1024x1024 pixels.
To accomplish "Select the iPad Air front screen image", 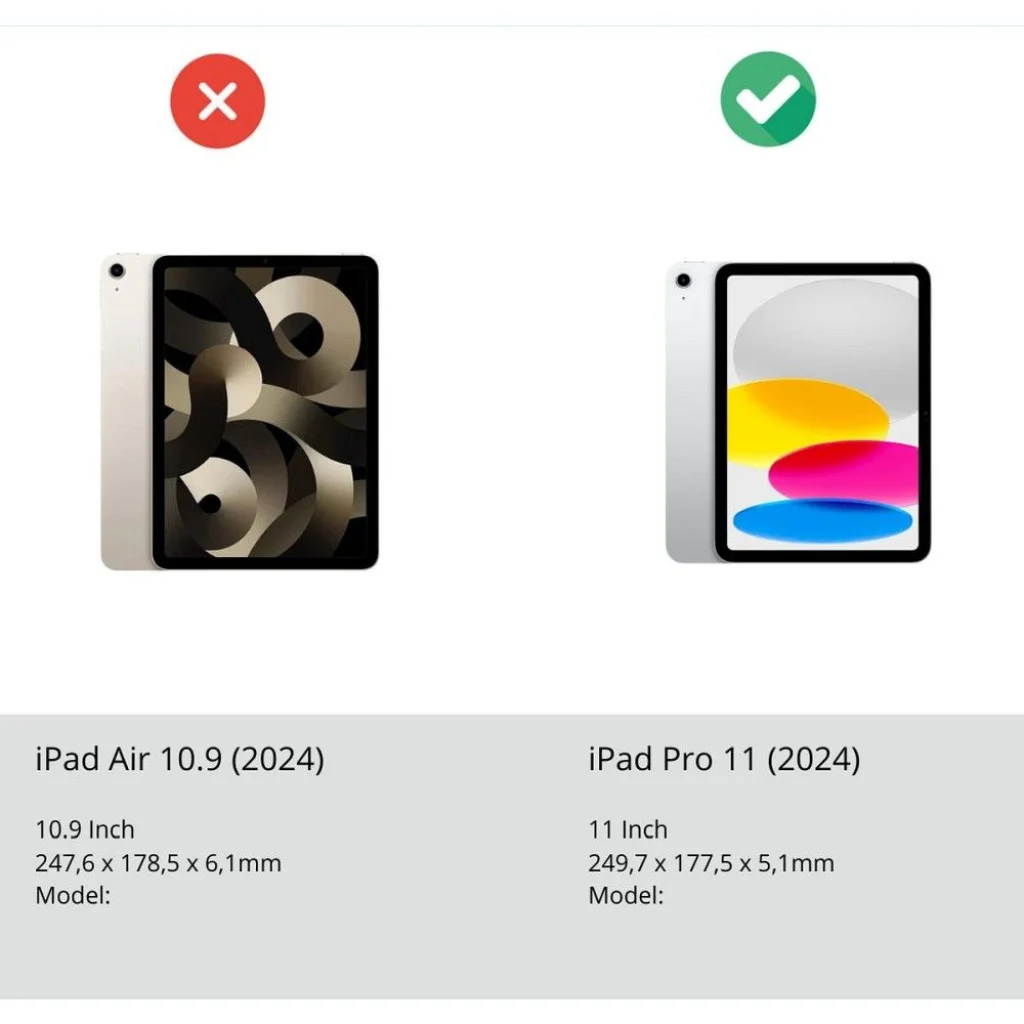I will [x=266, y=412].
